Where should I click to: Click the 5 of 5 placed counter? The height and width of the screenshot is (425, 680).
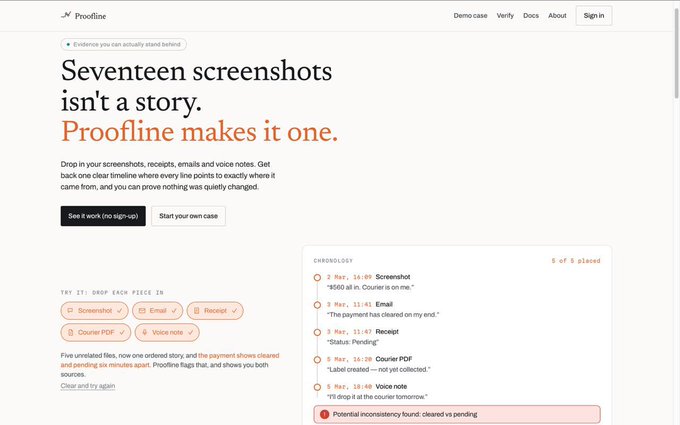click(x=576, y=261)
